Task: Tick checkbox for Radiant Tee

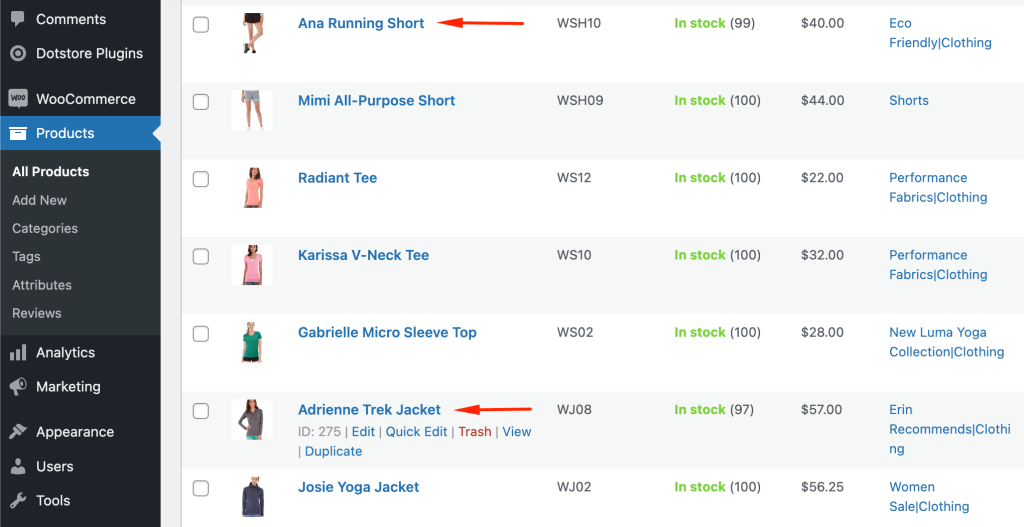Action: tap(201, 179)
